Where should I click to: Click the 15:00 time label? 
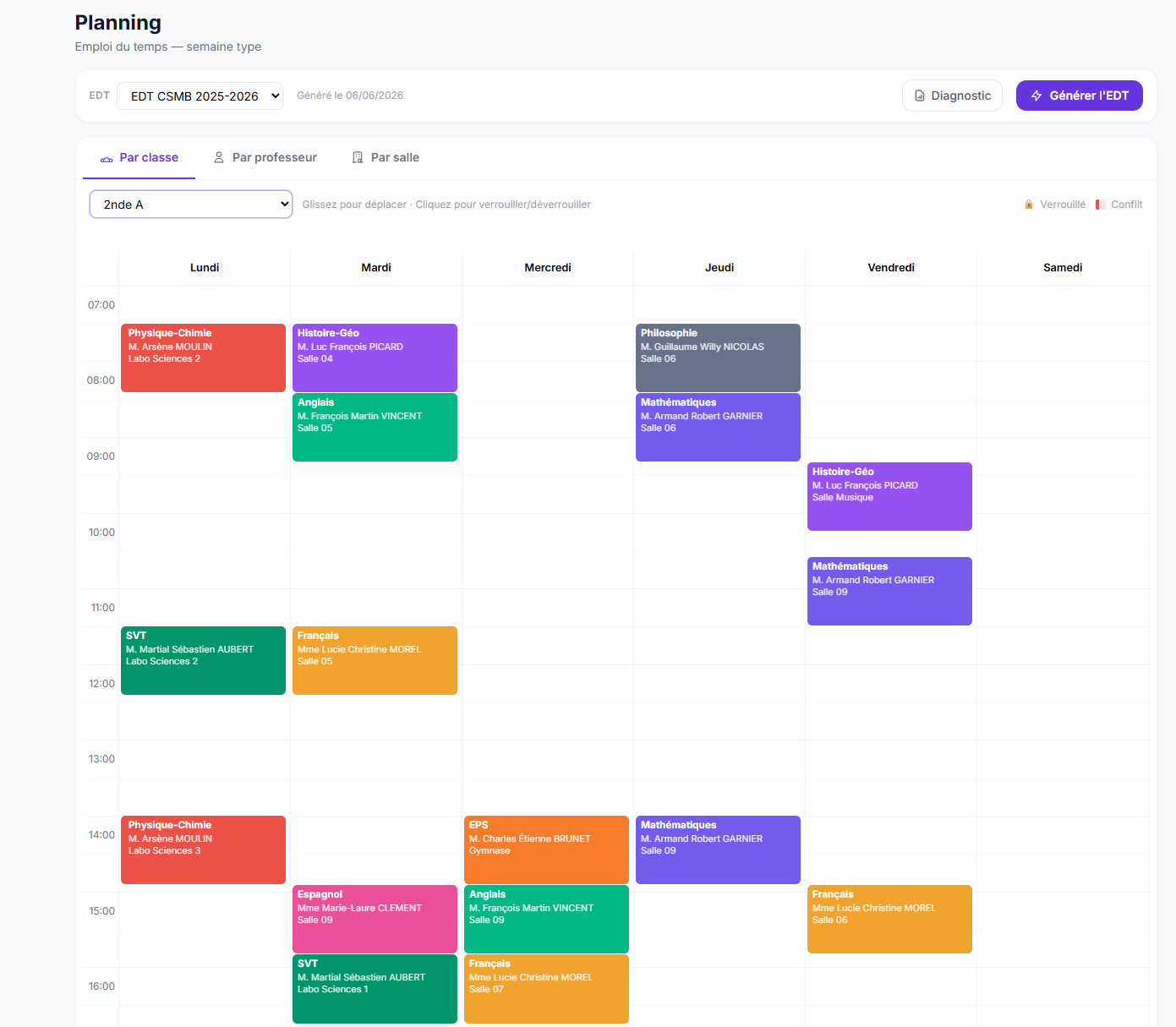pos(101,911)
